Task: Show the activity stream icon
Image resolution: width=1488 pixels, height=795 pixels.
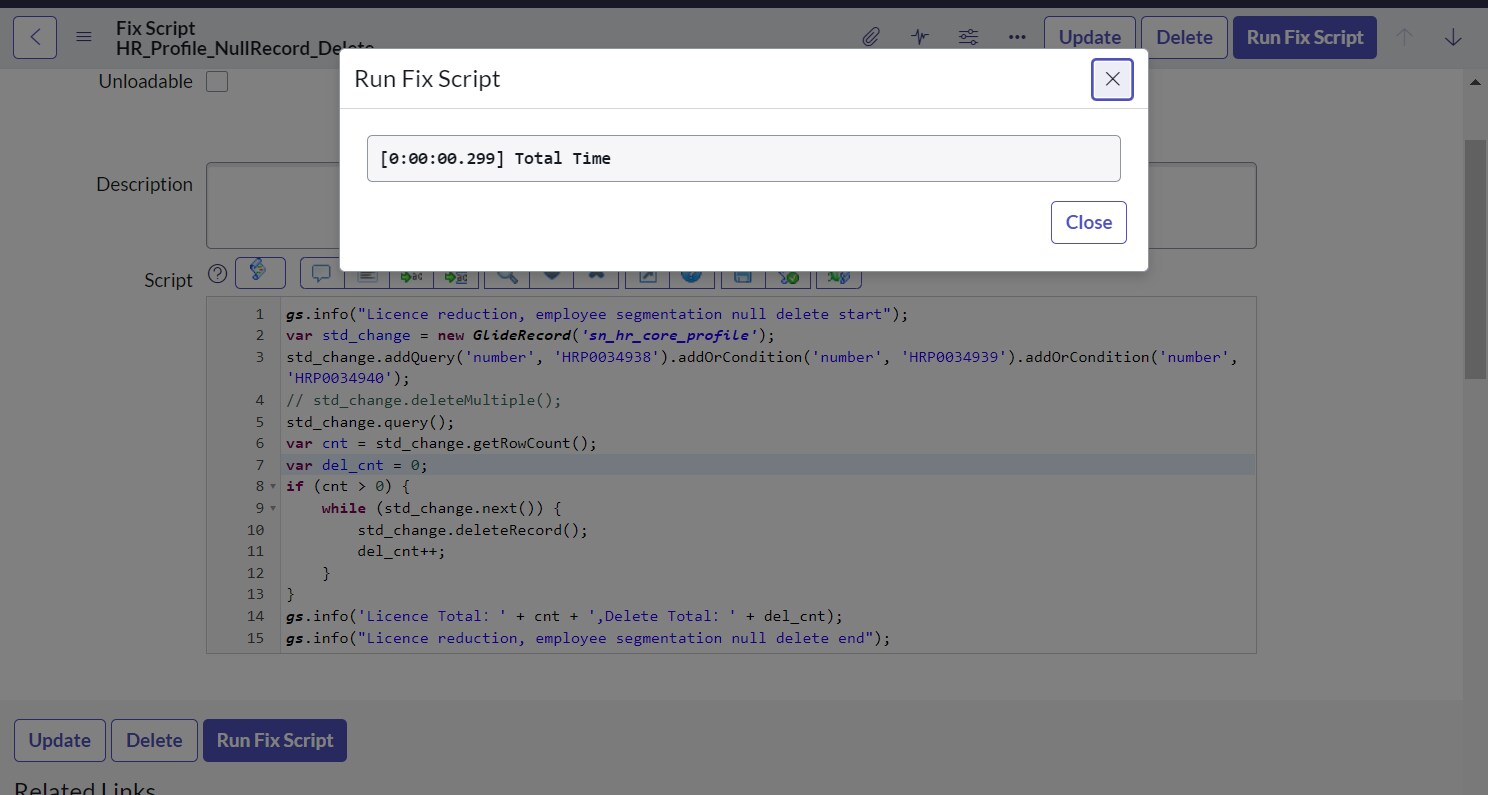Action: click(x=920, y=37)
